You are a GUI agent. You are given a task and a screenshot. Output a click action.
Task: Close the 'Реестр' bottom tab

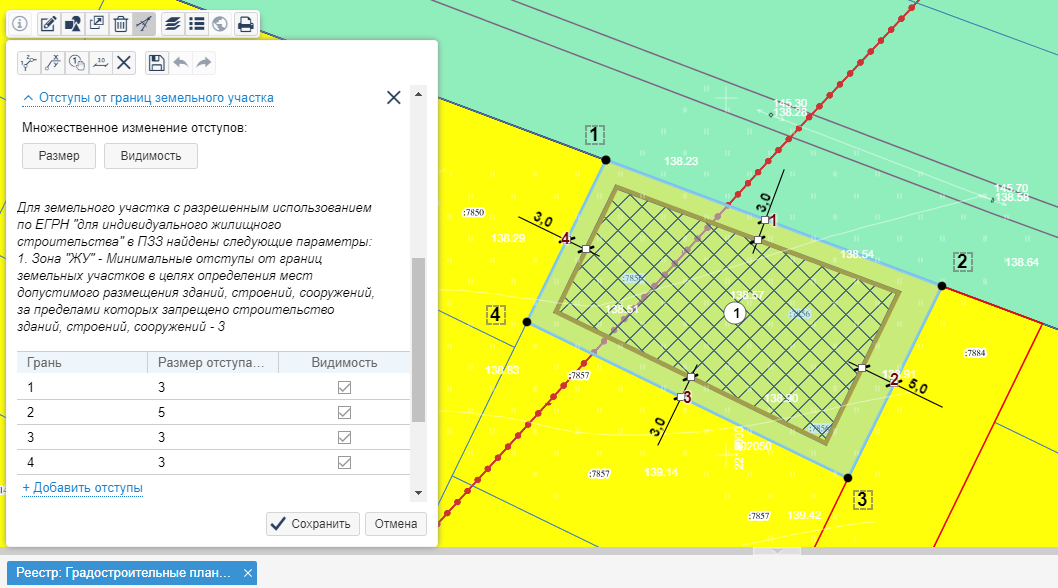tap(245, 573)
